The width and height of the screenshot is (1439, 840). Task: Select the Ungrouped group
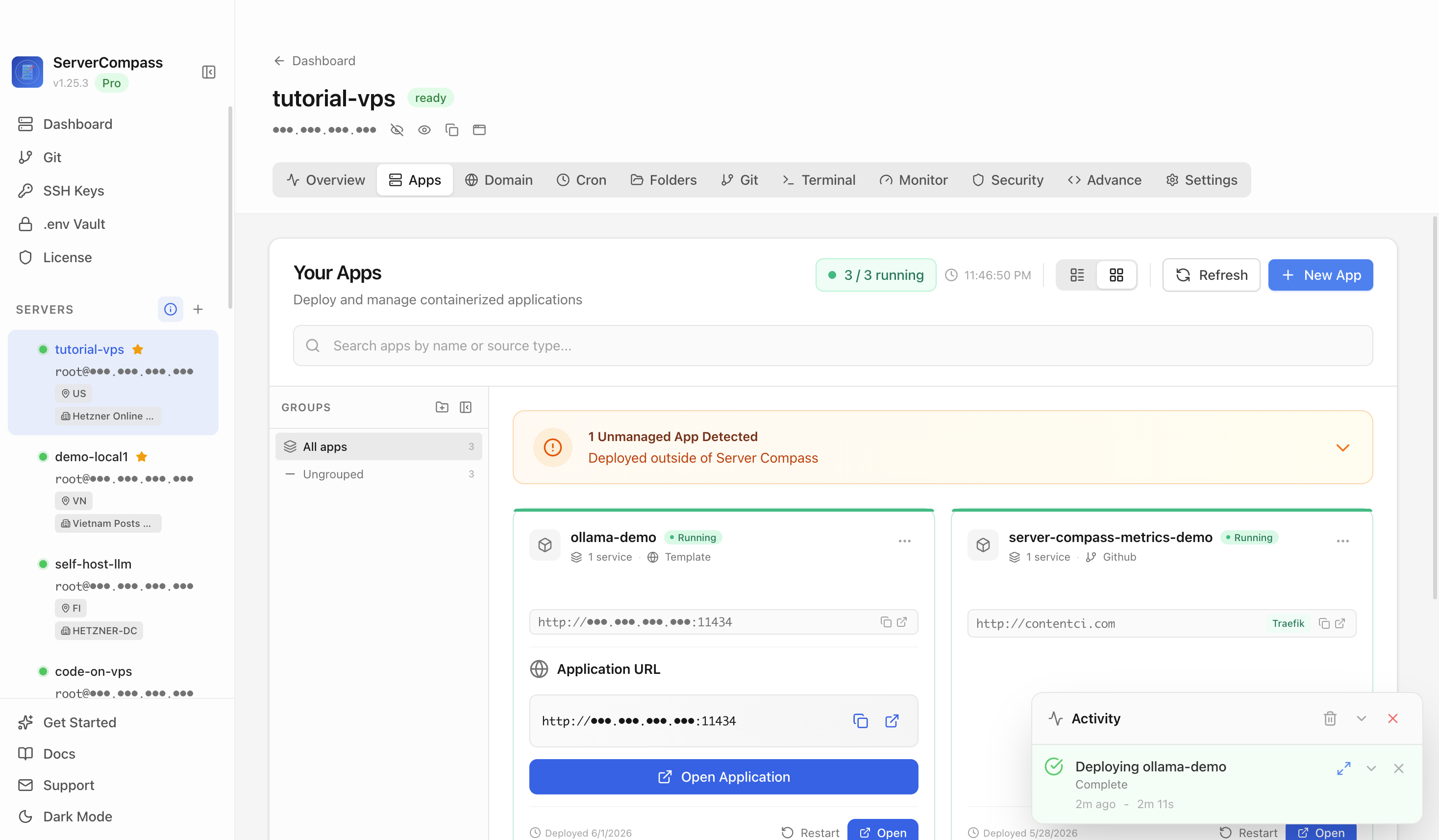coord(378,474)
